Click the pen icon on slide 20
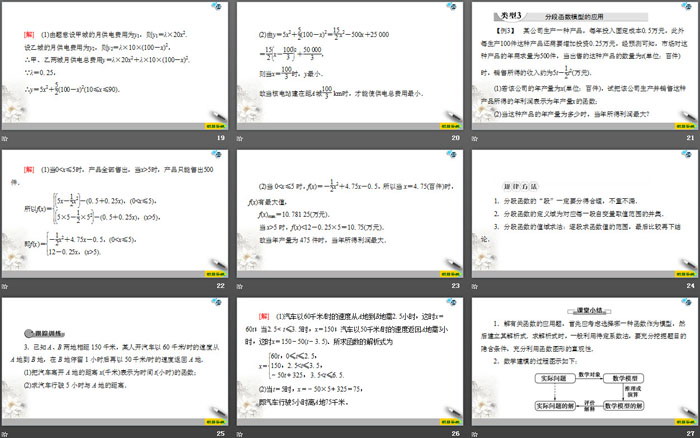The height and width of the screenshot is (438, 700). (453, 116)
